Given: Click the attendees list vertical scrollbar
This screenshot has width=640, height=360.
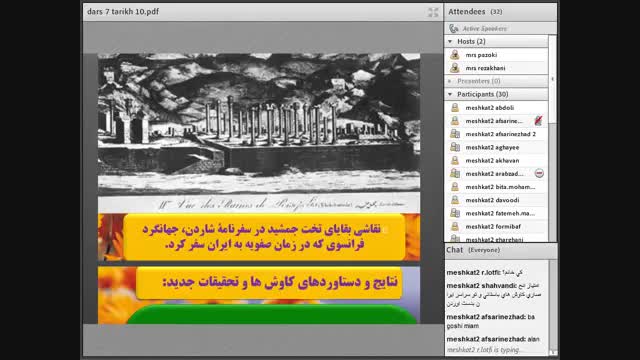Looking at the screenshot, I should 552,138.
